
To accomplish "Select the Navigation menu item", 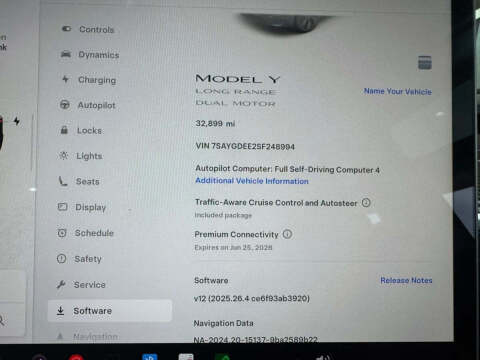I will point(87,337).
